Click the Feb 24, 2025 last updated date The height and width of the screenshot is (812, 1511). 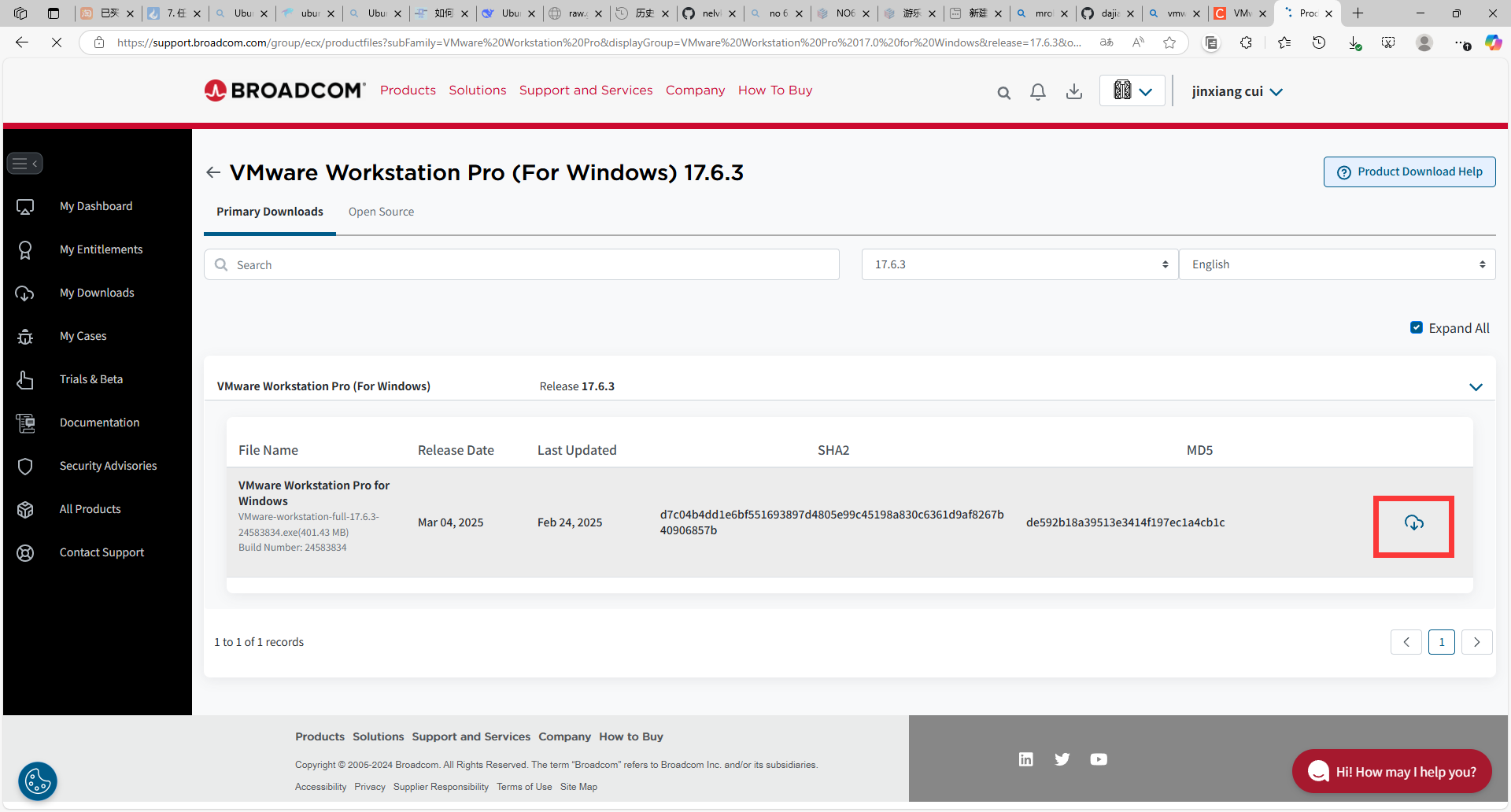570,522
